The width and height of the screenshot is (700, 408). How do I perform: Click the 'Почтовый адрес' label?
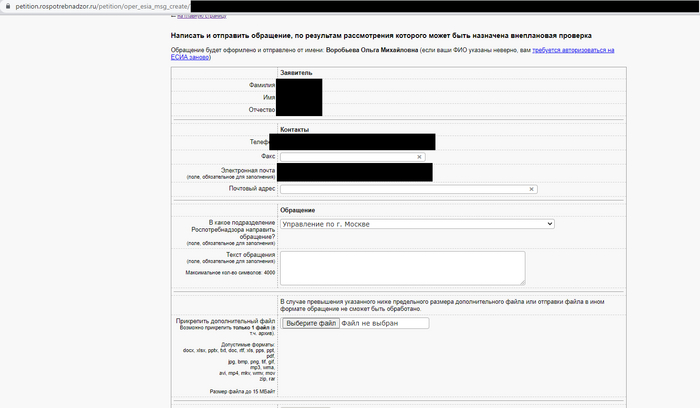tap(252, 188)
